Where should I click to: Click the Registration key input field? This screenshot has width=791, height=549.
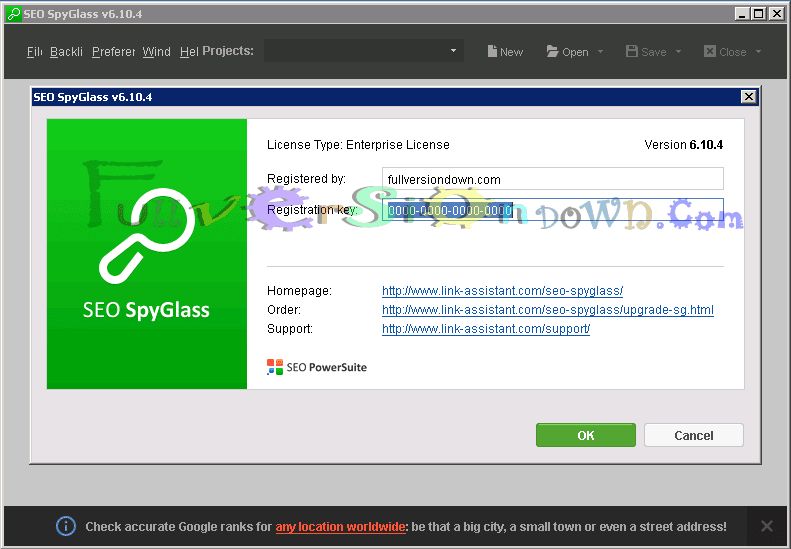[553, 210]
